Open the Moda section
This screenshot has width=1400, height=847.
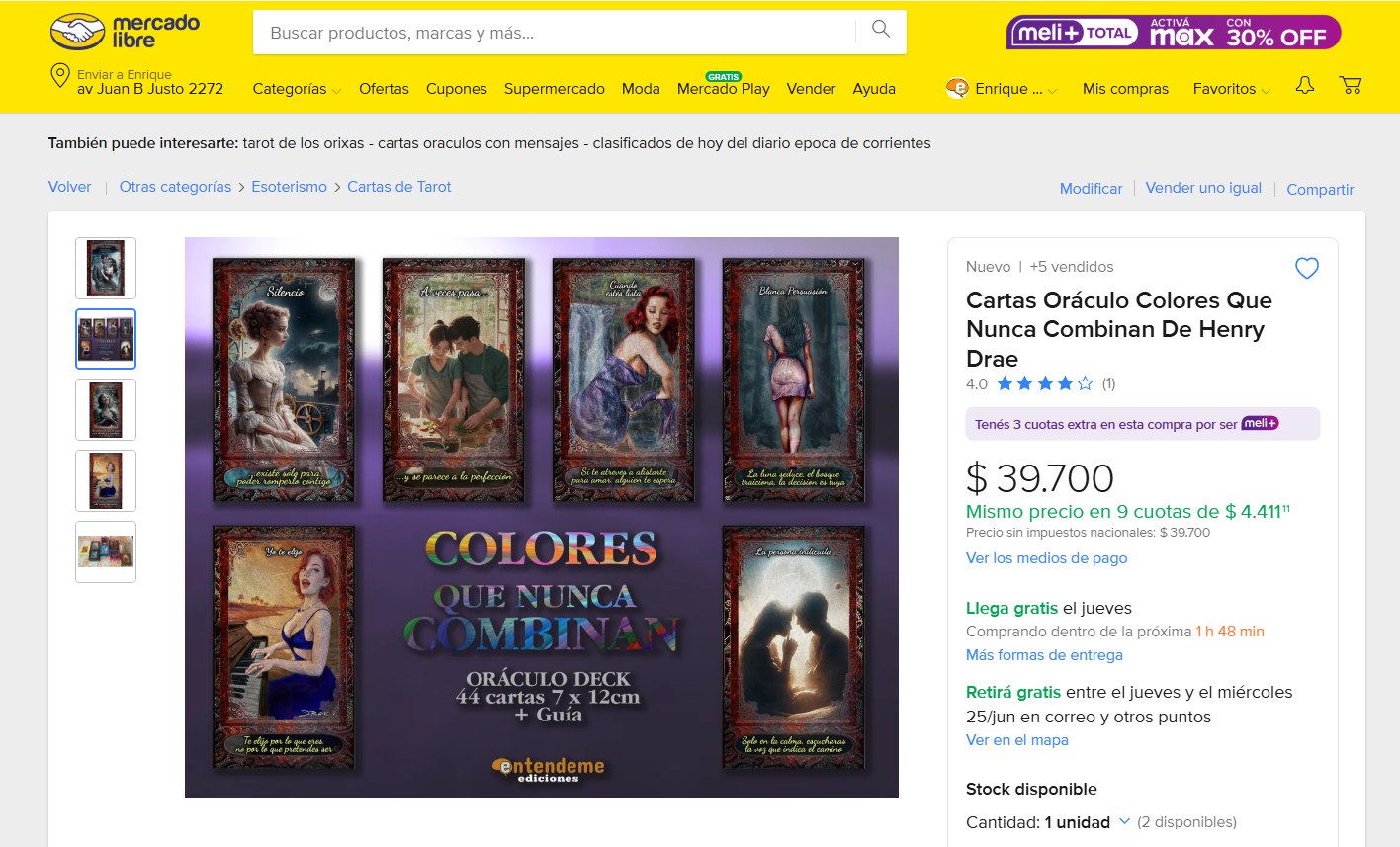(x=641, y=89)
